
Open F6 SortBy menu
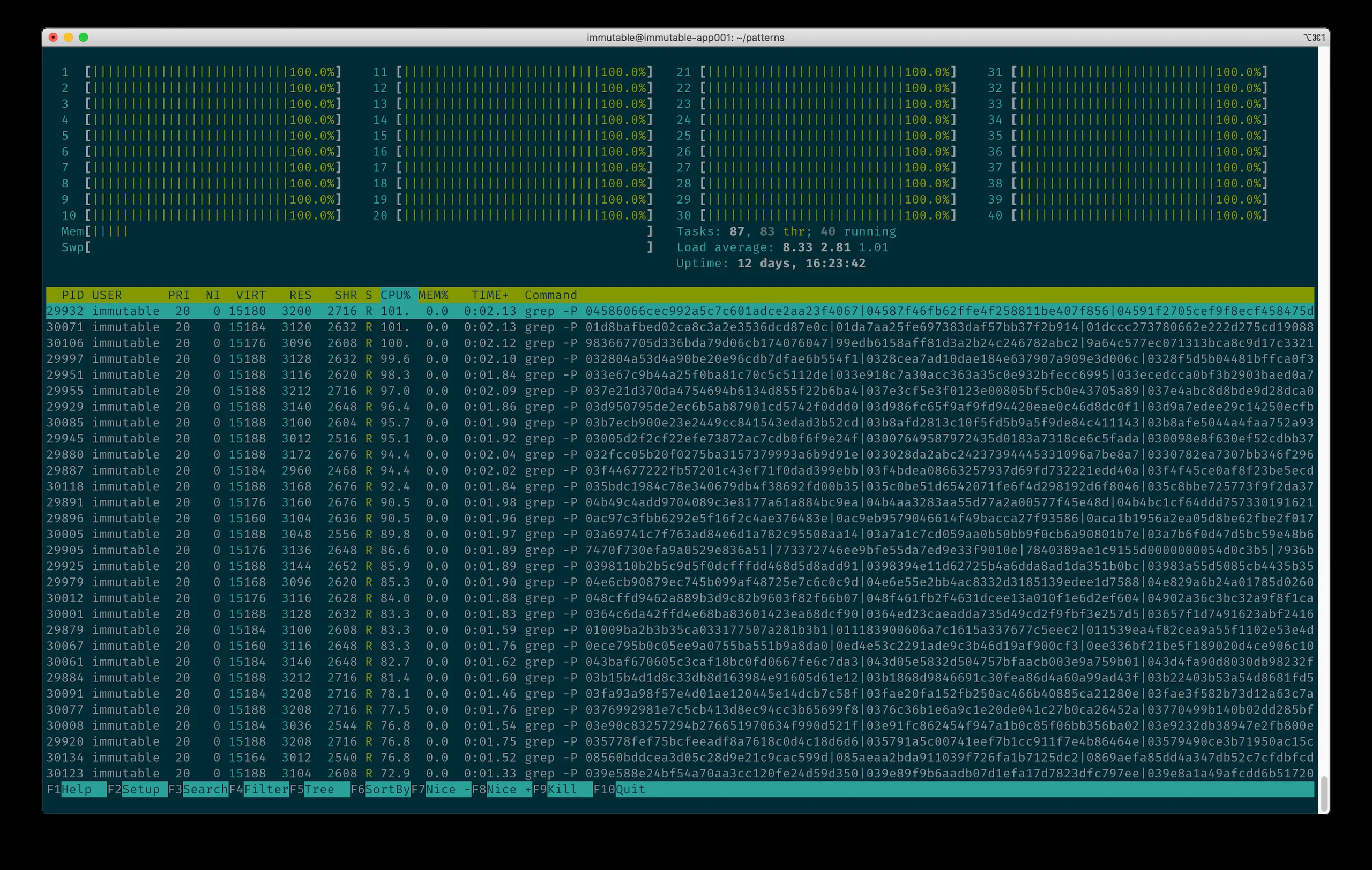(x=381, y=789)
